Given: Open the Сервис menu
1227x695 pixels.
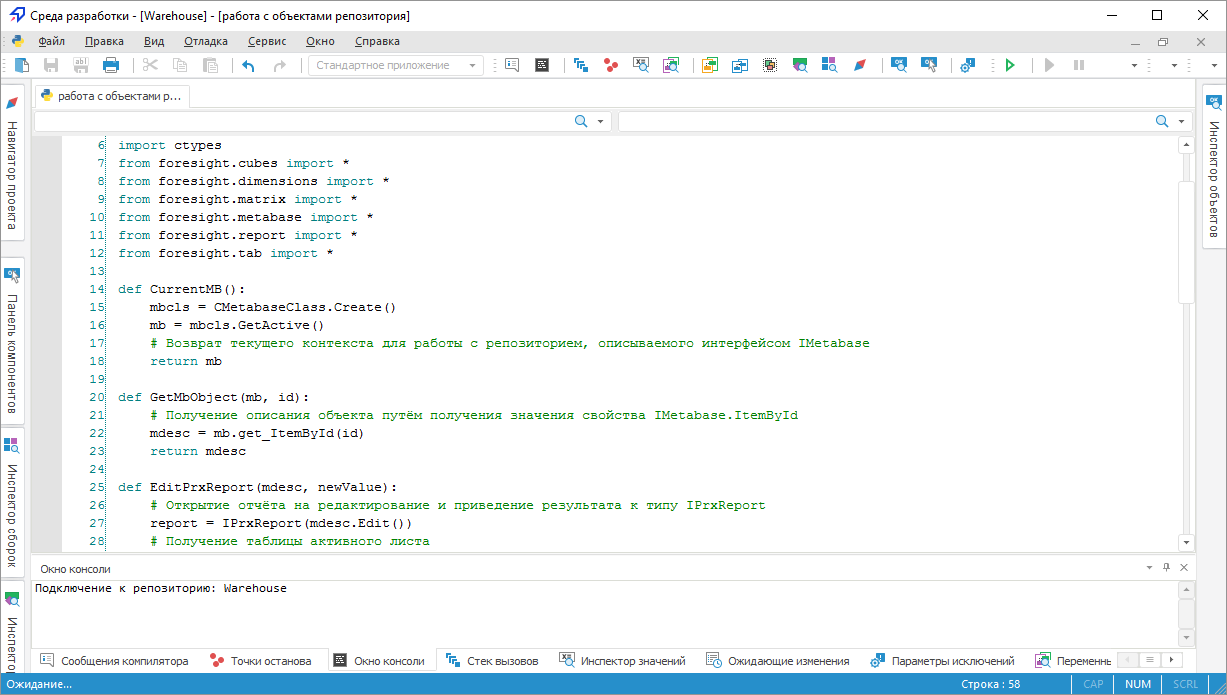Looking at the screenshot, I should coord(267,41).
